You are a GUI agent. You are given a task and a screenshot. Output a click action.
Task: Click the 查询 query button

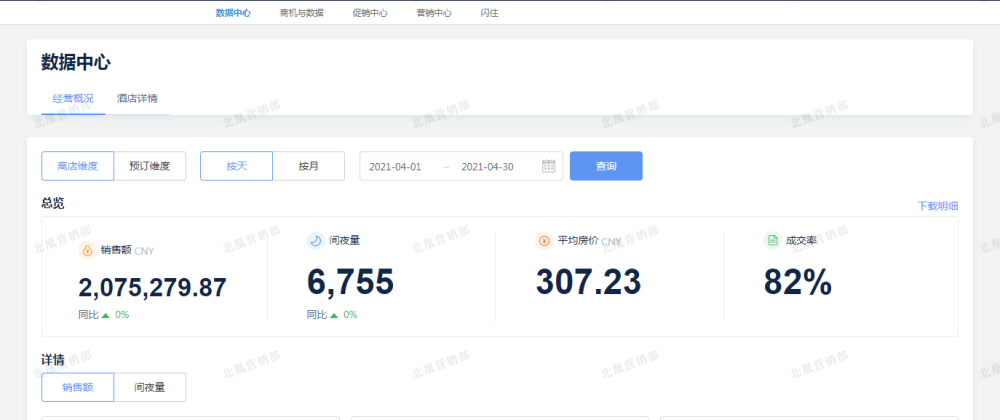606,166
